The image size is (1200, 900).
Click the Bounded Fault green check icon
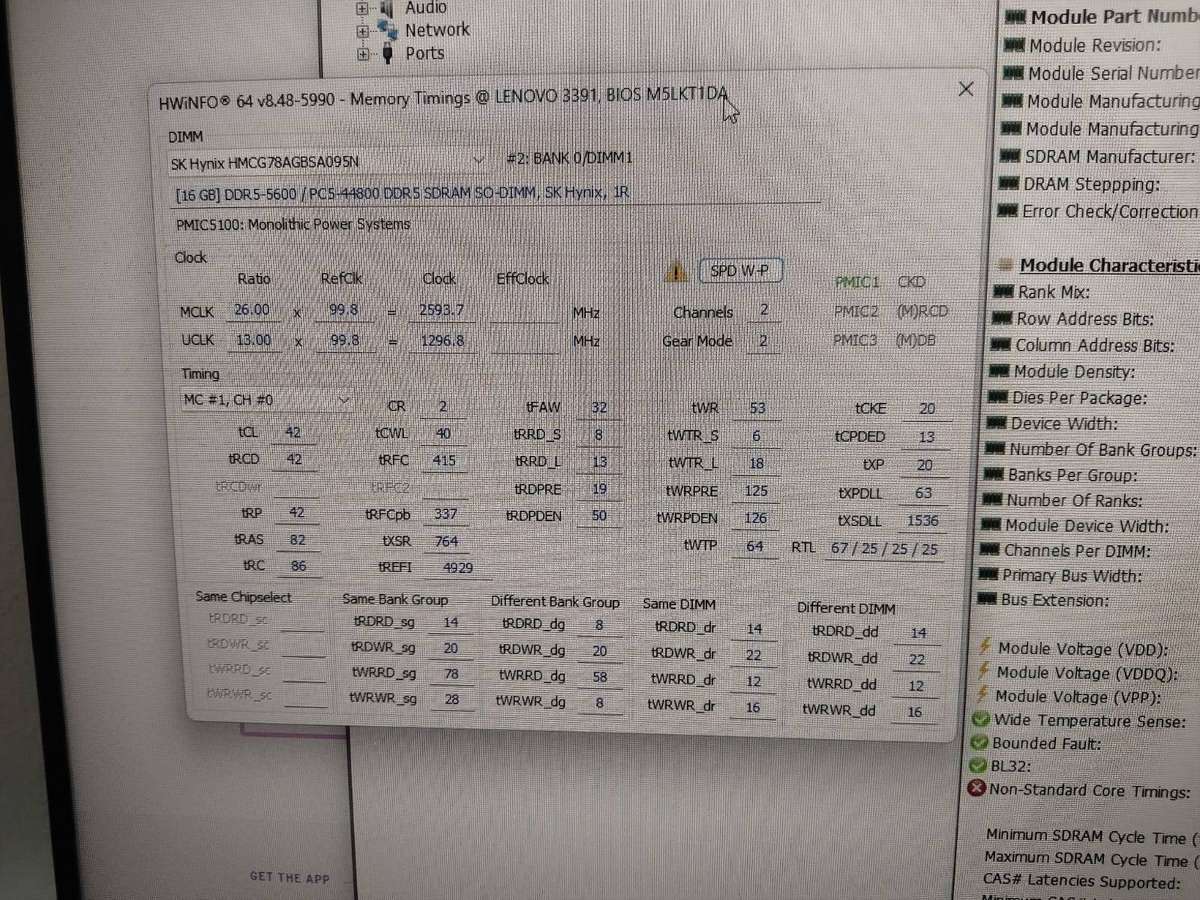[x=980, y=743]
